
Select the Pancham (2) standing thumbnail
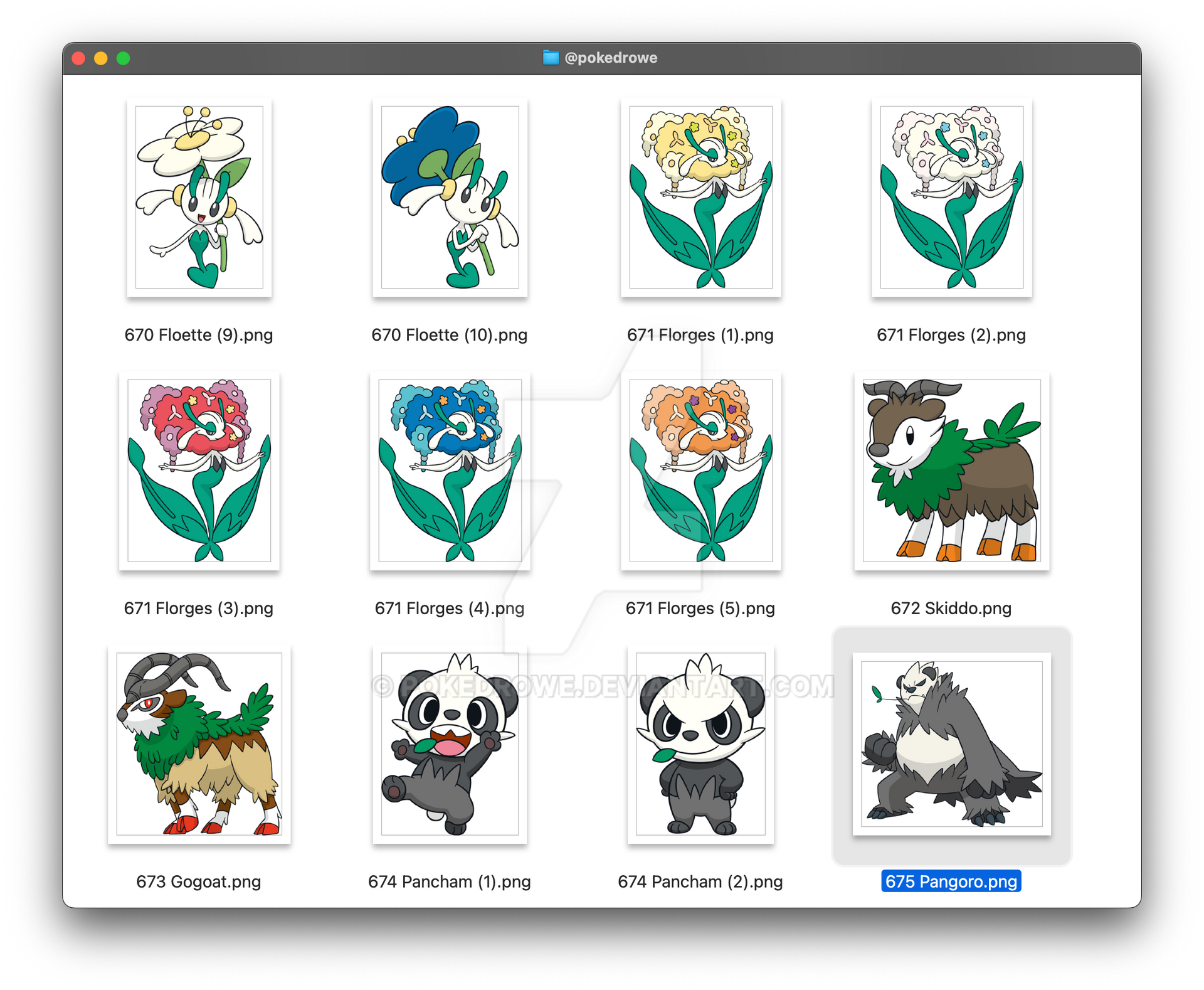click(700, 744)
